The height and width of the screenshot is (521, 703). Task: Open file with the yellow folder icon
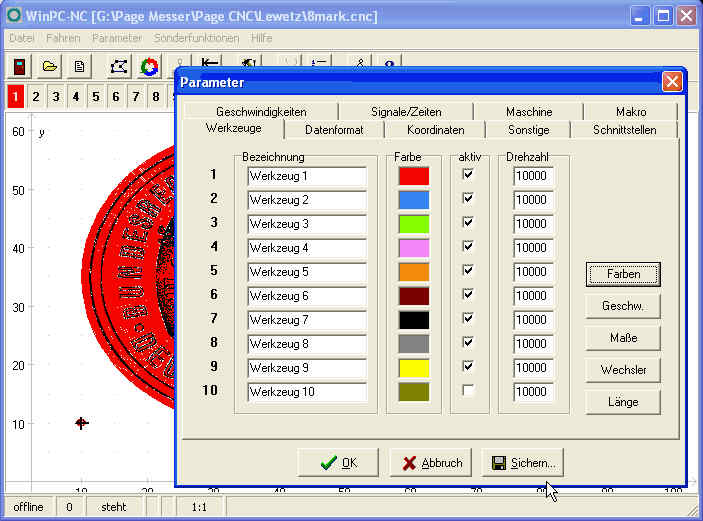49,66
